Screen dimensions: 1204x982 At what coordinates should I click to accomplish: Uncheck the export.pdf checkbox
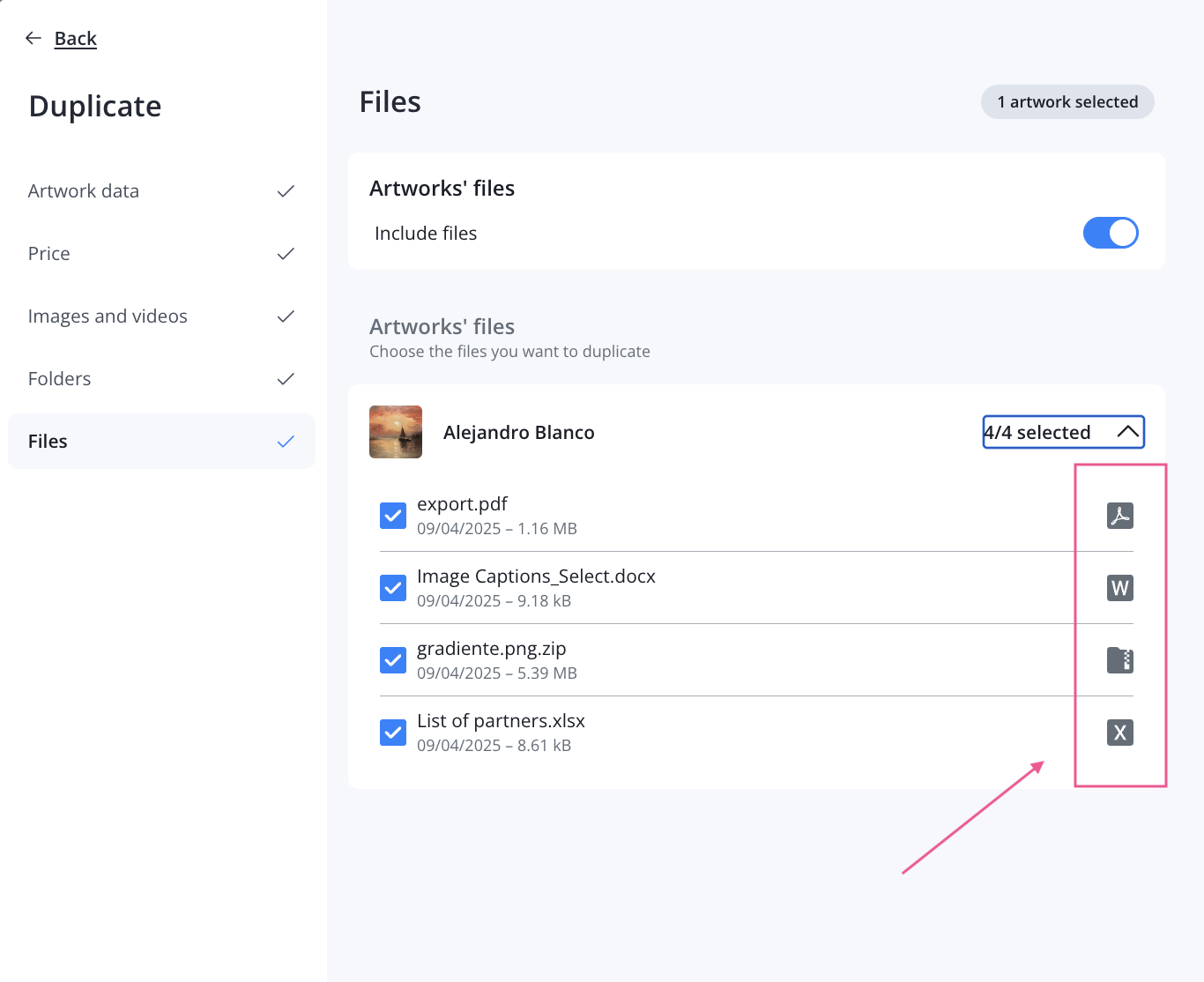[x=393, y=516]
